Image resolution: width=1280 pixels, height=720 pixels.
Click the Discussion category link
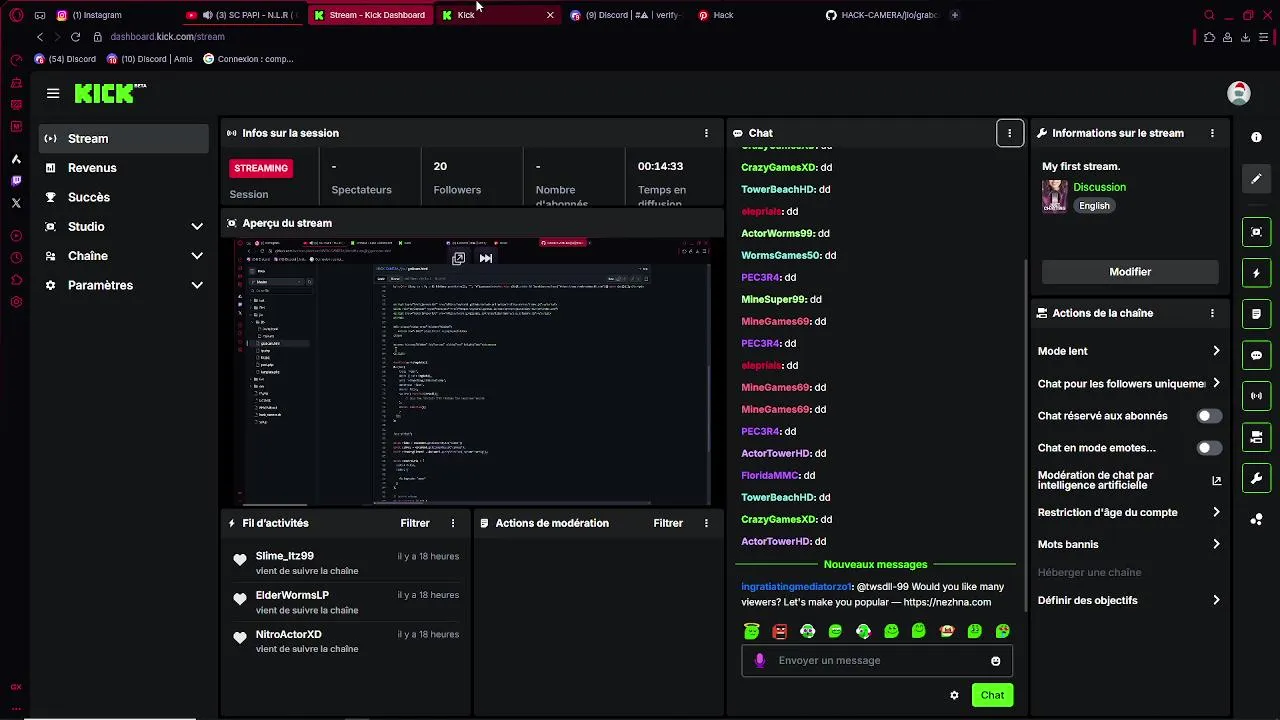(1099, 187)
